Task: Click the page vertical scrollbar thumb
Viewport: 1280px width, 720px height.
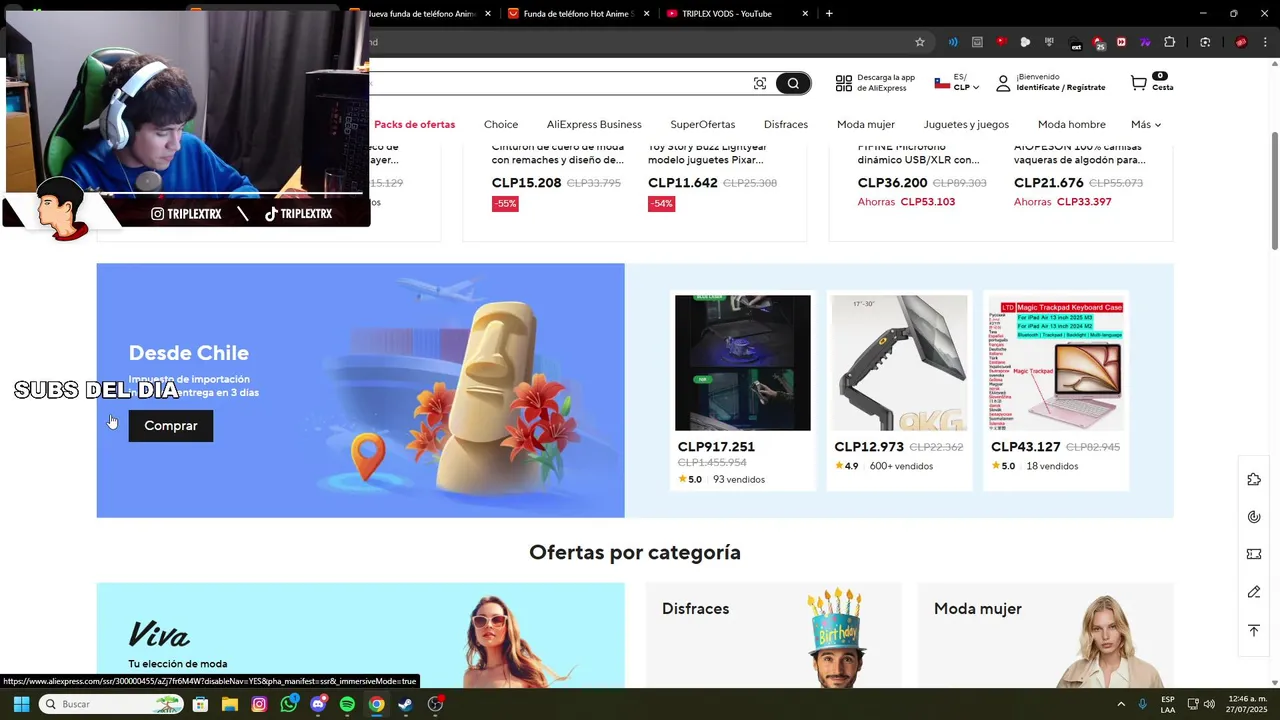Action: 1274,190
